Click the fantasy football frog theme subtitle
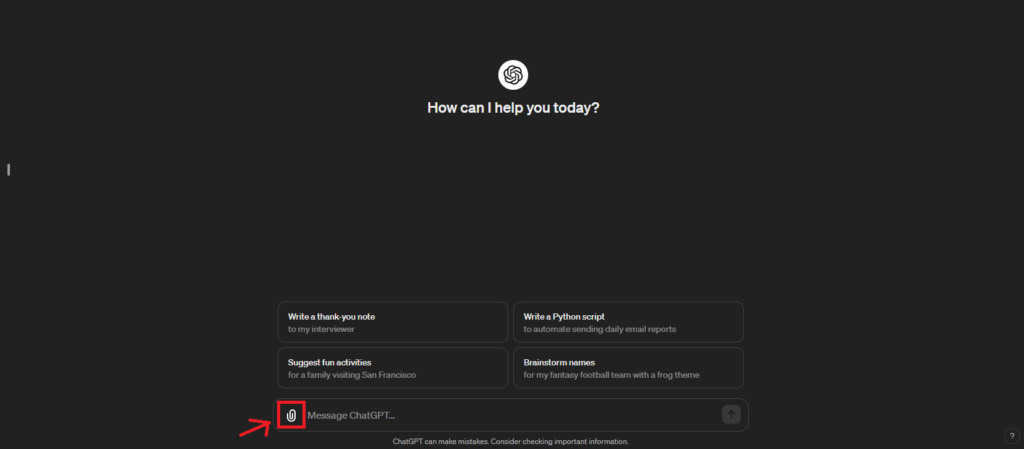The height and width of the screenshot is (449, 1024). pyautogui.click(x=611, y=375)
